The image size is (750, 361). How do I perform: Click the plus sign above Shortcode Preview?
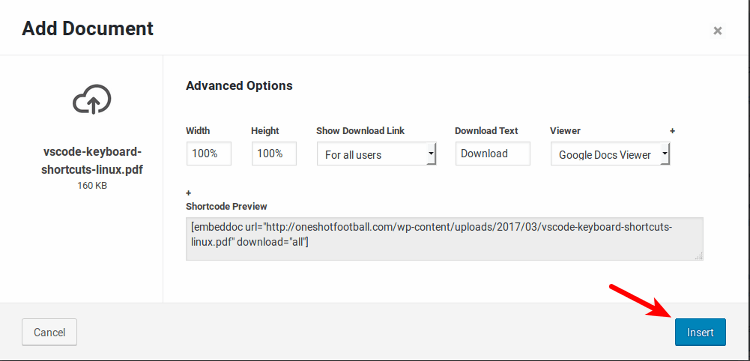pos(188,193)
